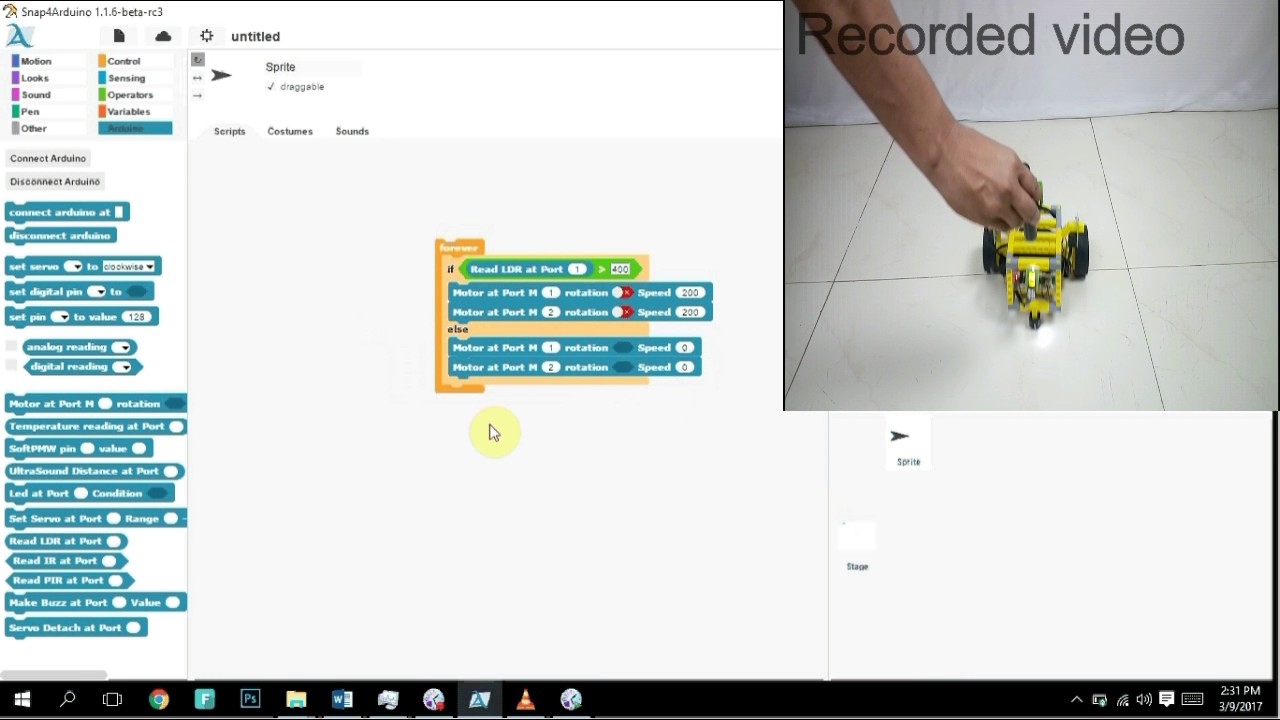
Task: Select the Control block category
Action: point(135,61)
